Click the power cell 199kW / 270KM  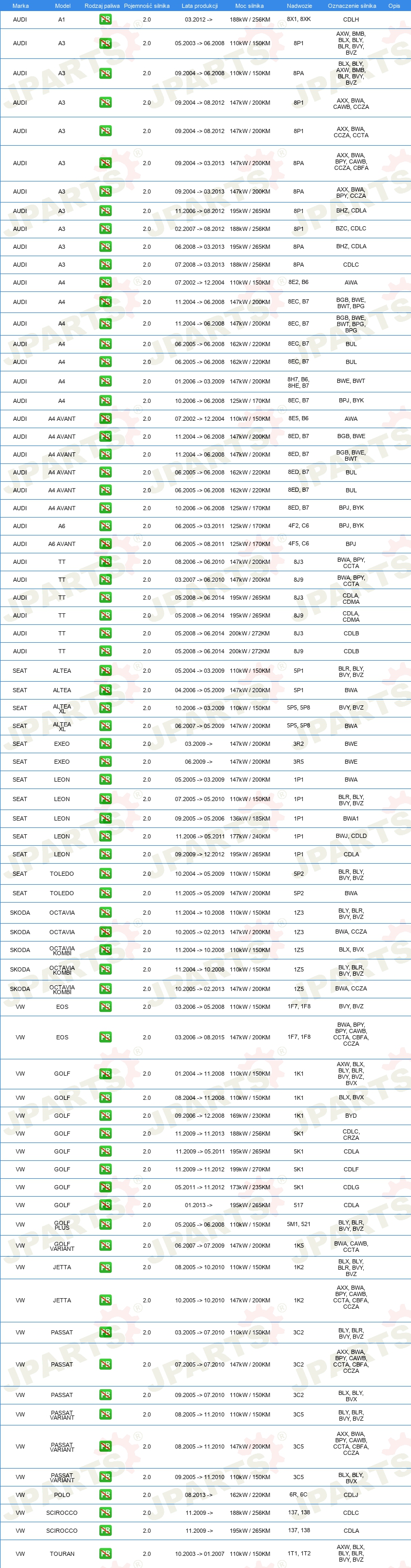pyautogui.click(x=250, y=1169)
